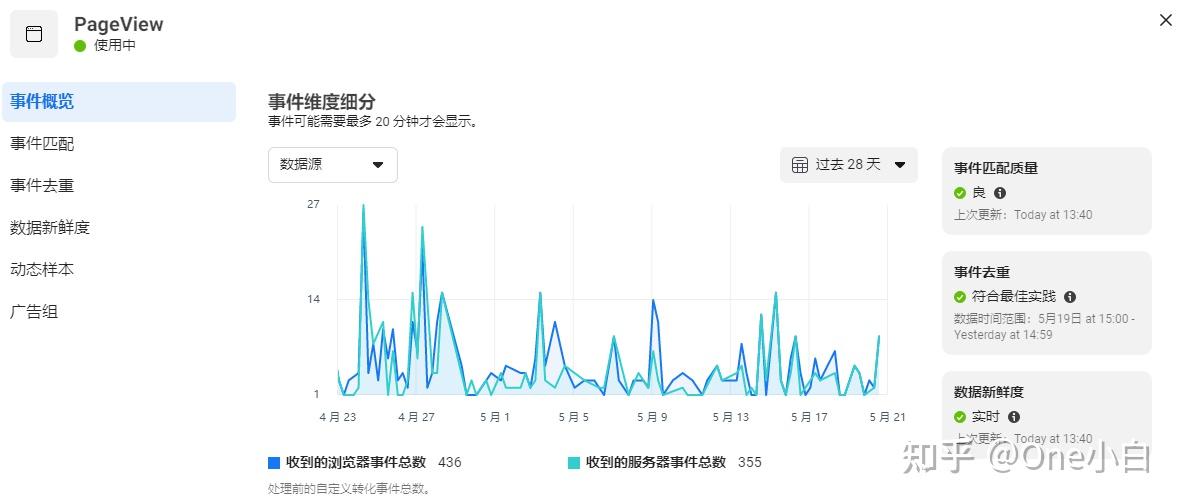
Task: Click info icon next to 实时
Action: 1014,417
